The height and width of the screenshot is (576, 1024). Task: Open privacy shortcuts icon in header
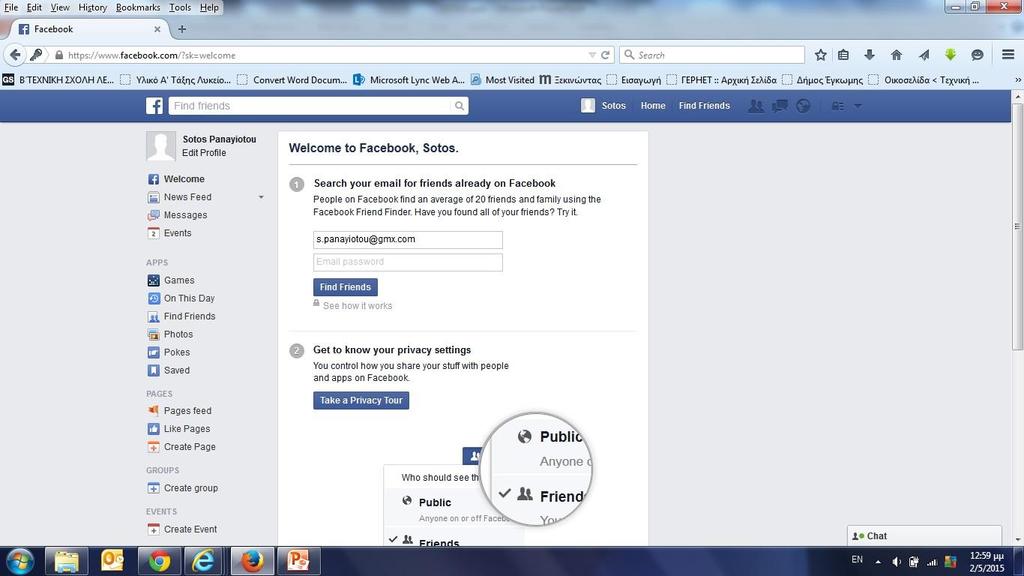pos(838,106)
